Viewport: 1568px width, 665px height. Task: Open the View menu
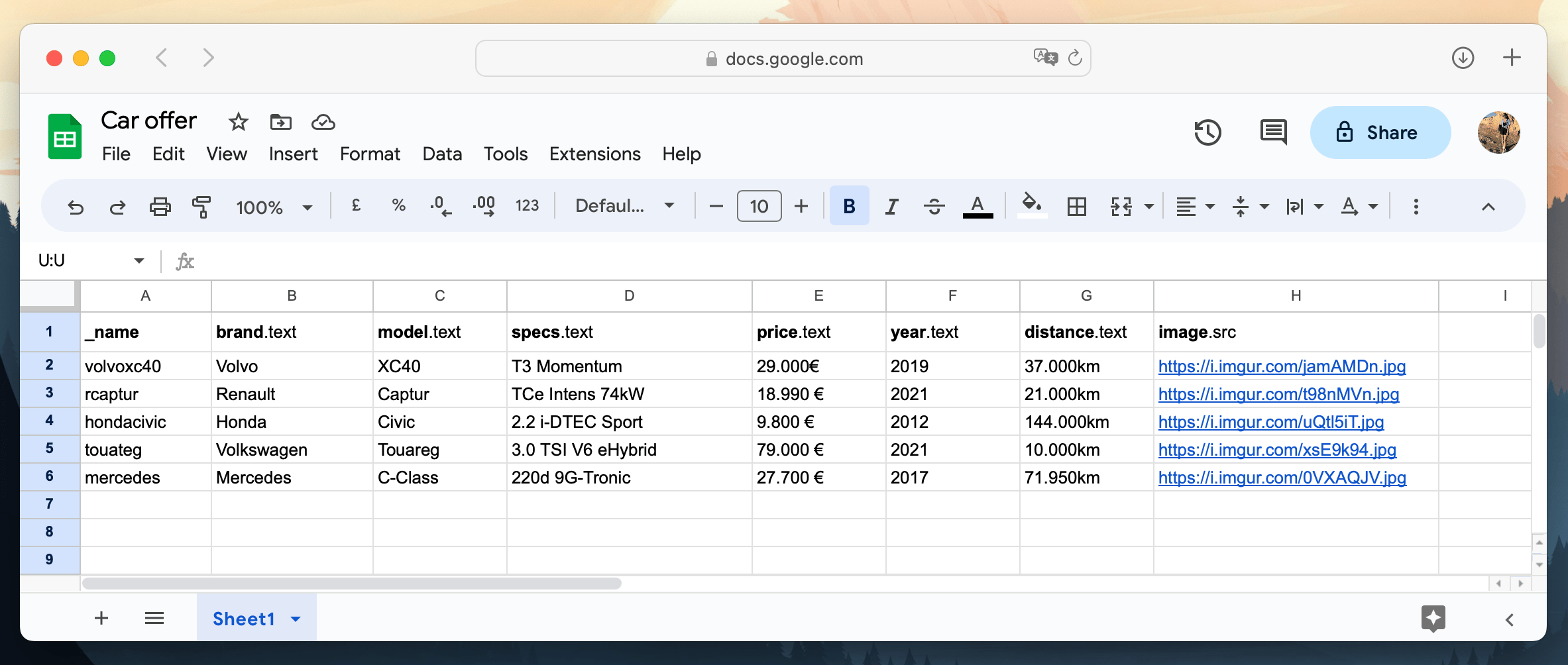pos(227,154)
